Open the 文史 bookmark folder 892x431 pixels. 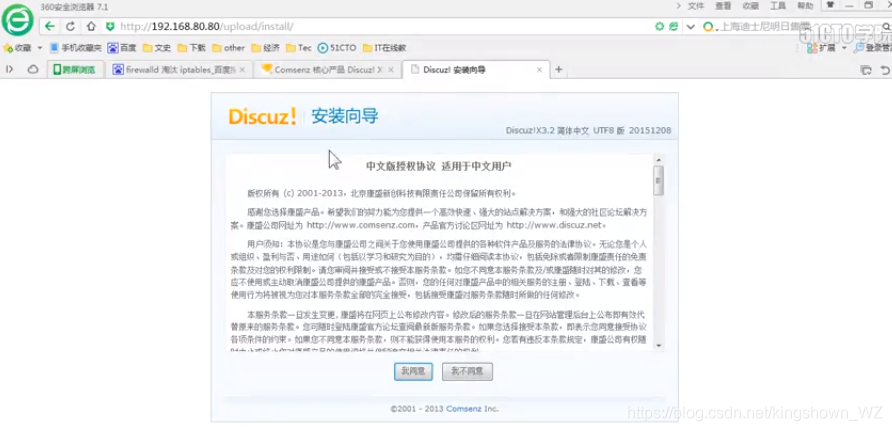click(157, 48)
